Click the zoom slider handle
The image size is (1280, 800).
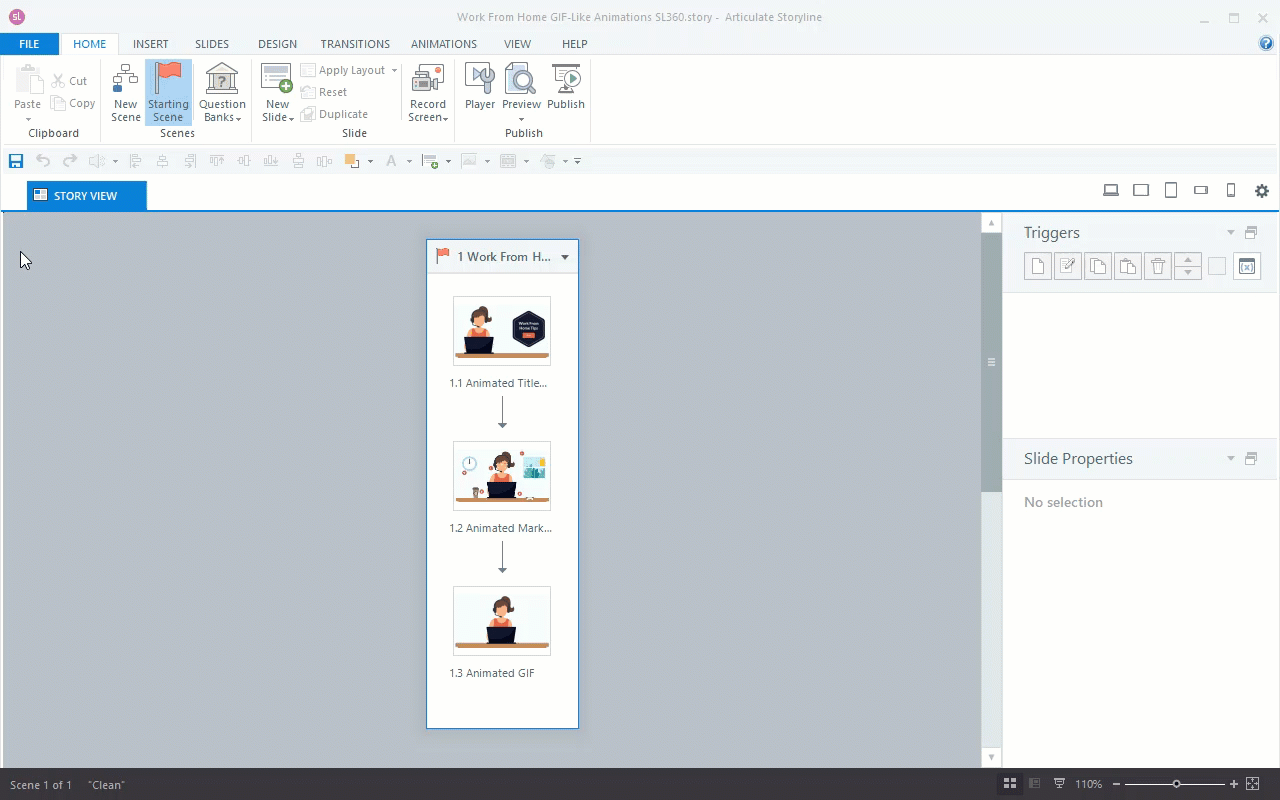coord(1177,784)
